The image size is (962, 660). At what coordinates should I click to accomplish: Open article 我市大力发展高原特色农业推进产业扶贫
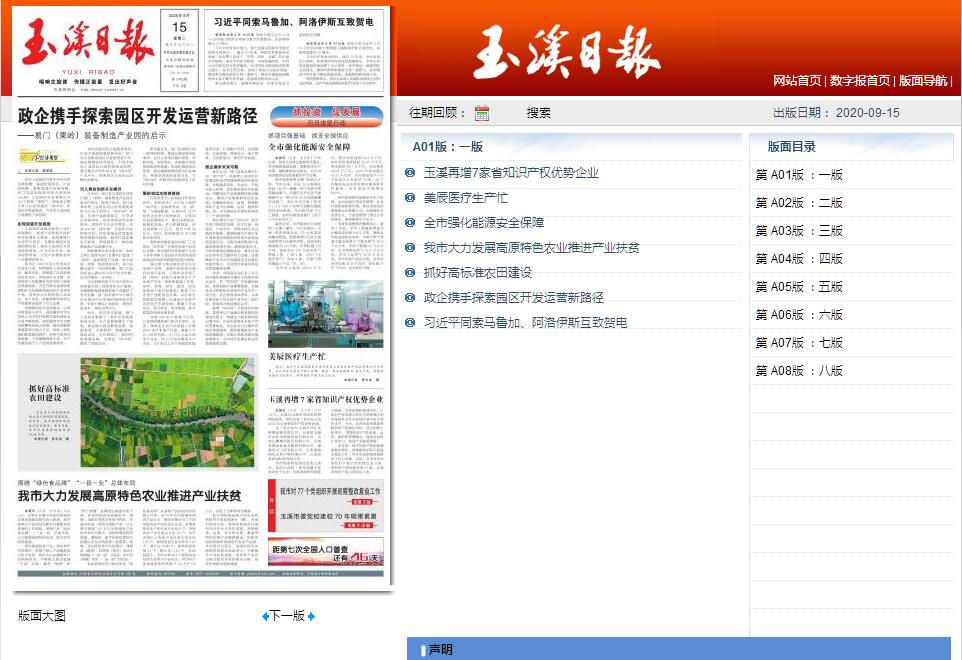(x=531, y=248)
